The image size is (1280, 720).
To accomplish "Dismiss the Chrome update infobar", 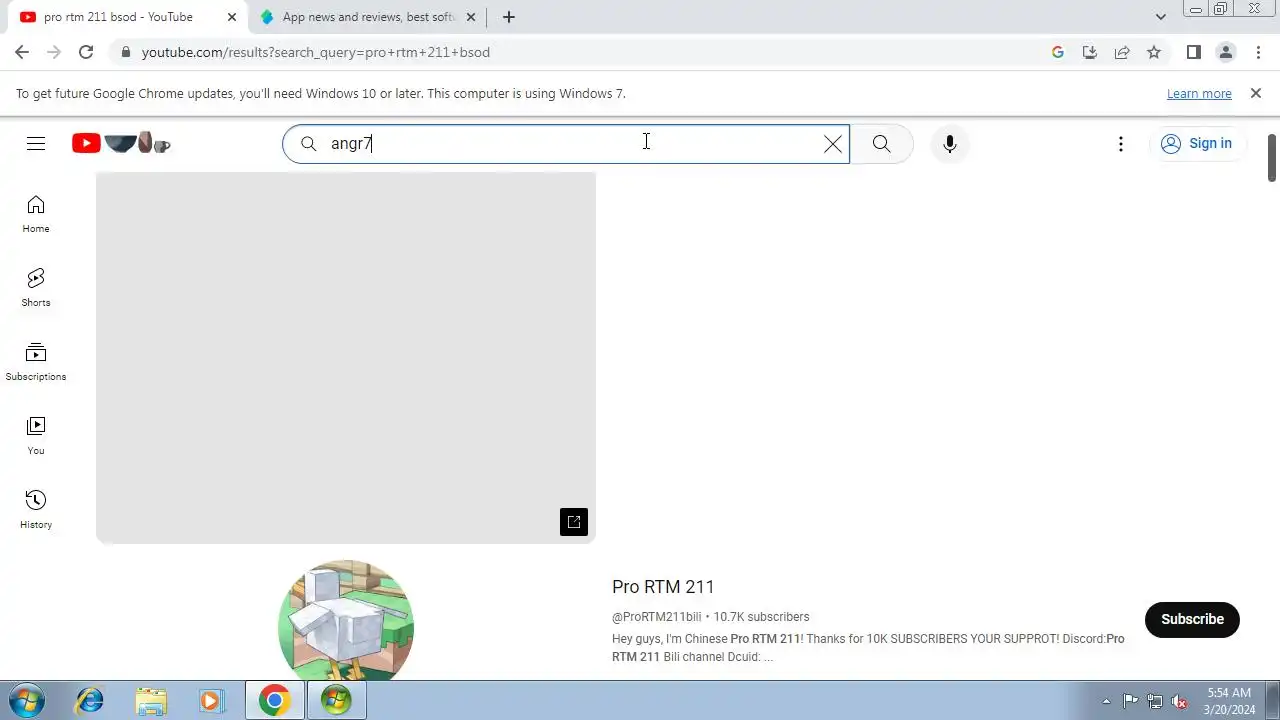I will [x=1256, y=93].
